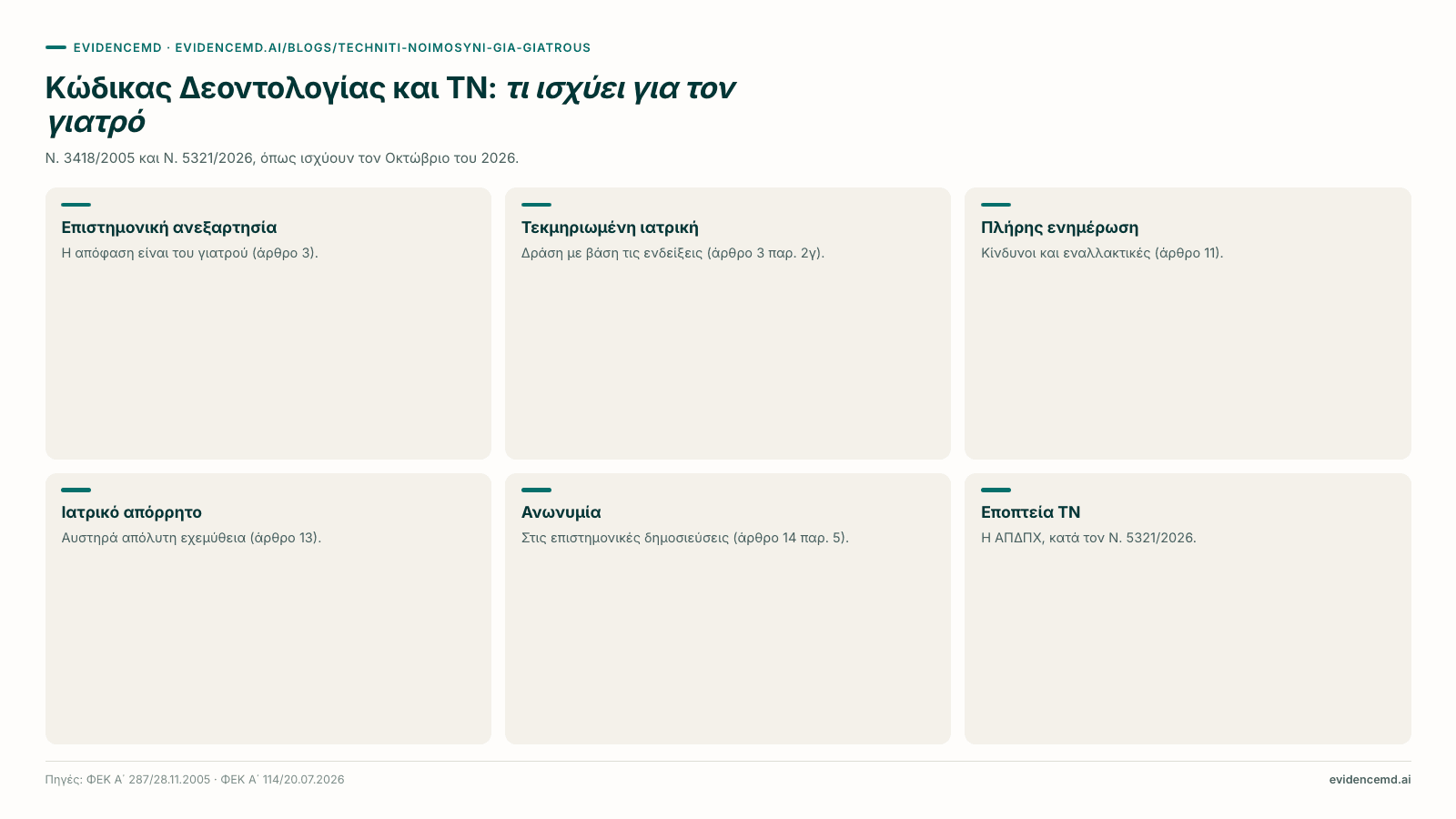1456x819 pixels.
Task: Click 'Δράση με βάση τις ενδείξεις' text
Action: pos(672,253)
